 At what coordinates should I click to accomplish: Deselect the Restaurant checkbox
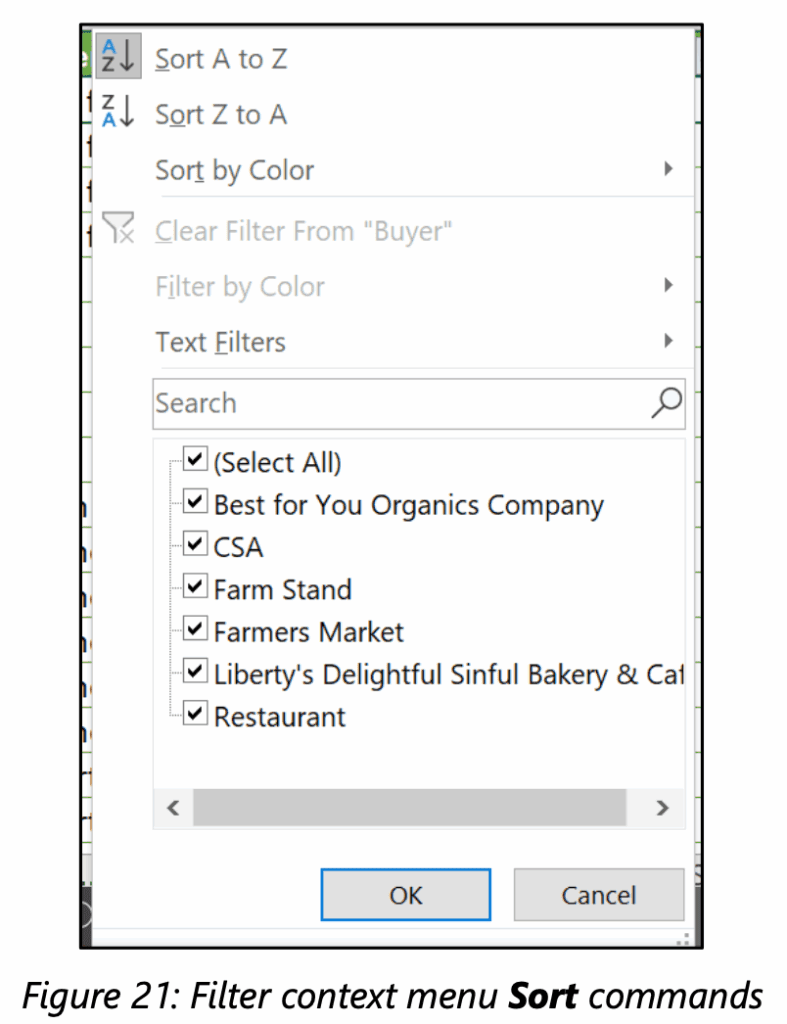coord(196,715)
